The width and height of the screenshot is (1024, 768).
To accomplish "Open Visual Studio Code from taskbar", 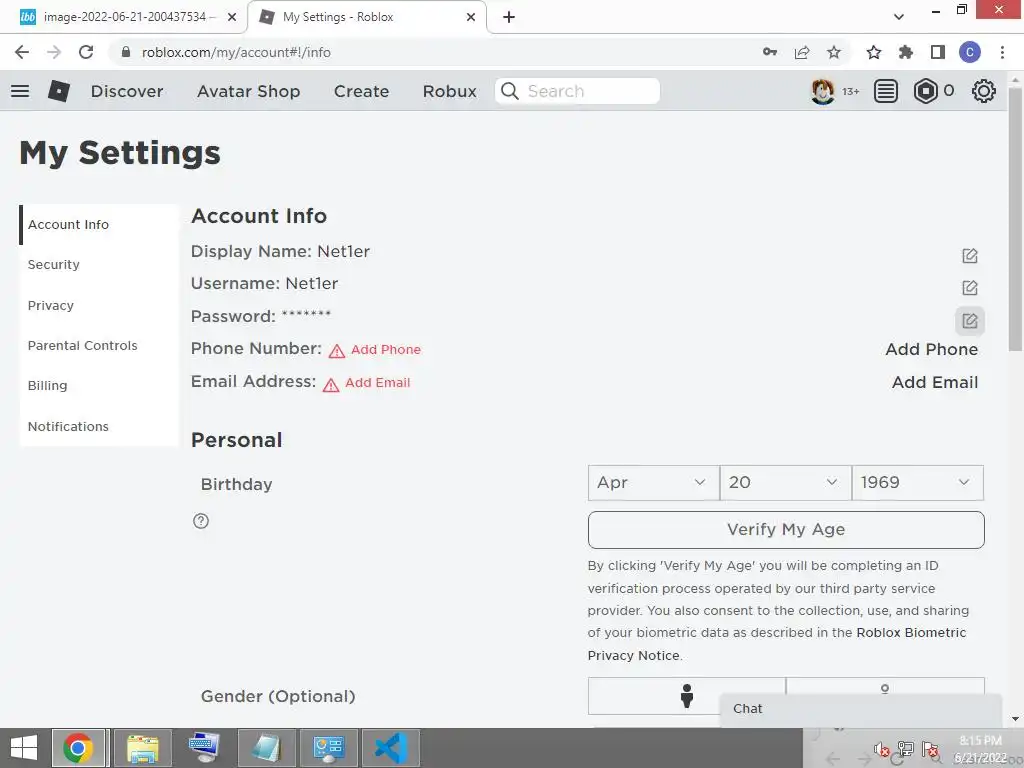I will click(391, 748).
